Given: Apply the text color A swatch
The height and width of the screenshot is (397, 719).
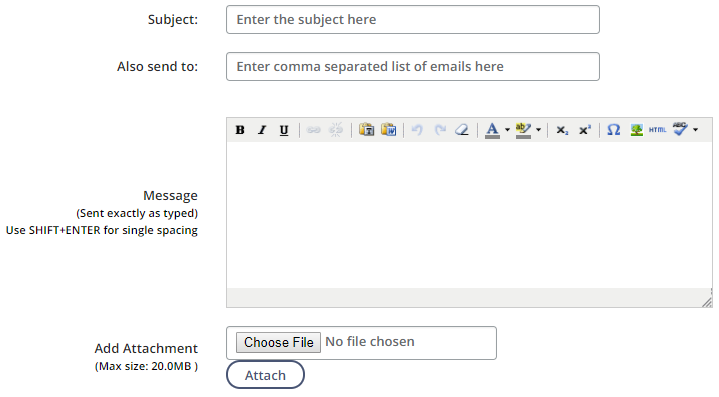Looking at the screenshot, I should [492, 130].
